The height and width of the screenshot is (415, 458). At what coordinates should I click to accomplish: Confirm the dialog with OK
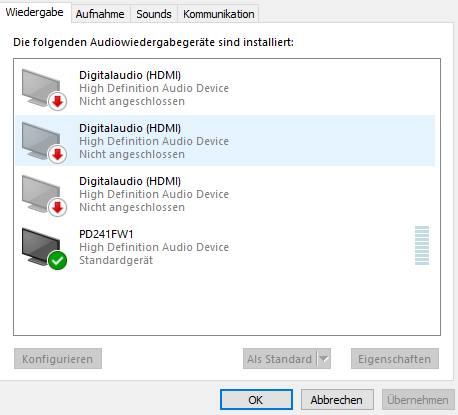point(256,400)
